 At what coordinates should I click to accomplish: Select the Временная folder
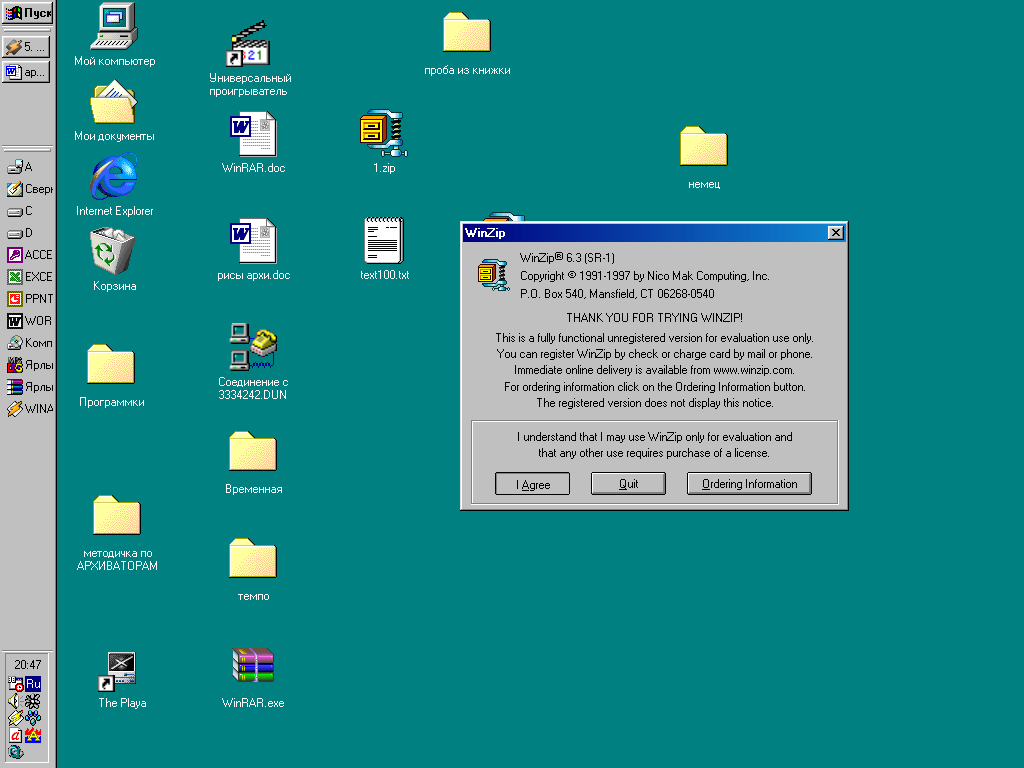click(x=253, y=462)
